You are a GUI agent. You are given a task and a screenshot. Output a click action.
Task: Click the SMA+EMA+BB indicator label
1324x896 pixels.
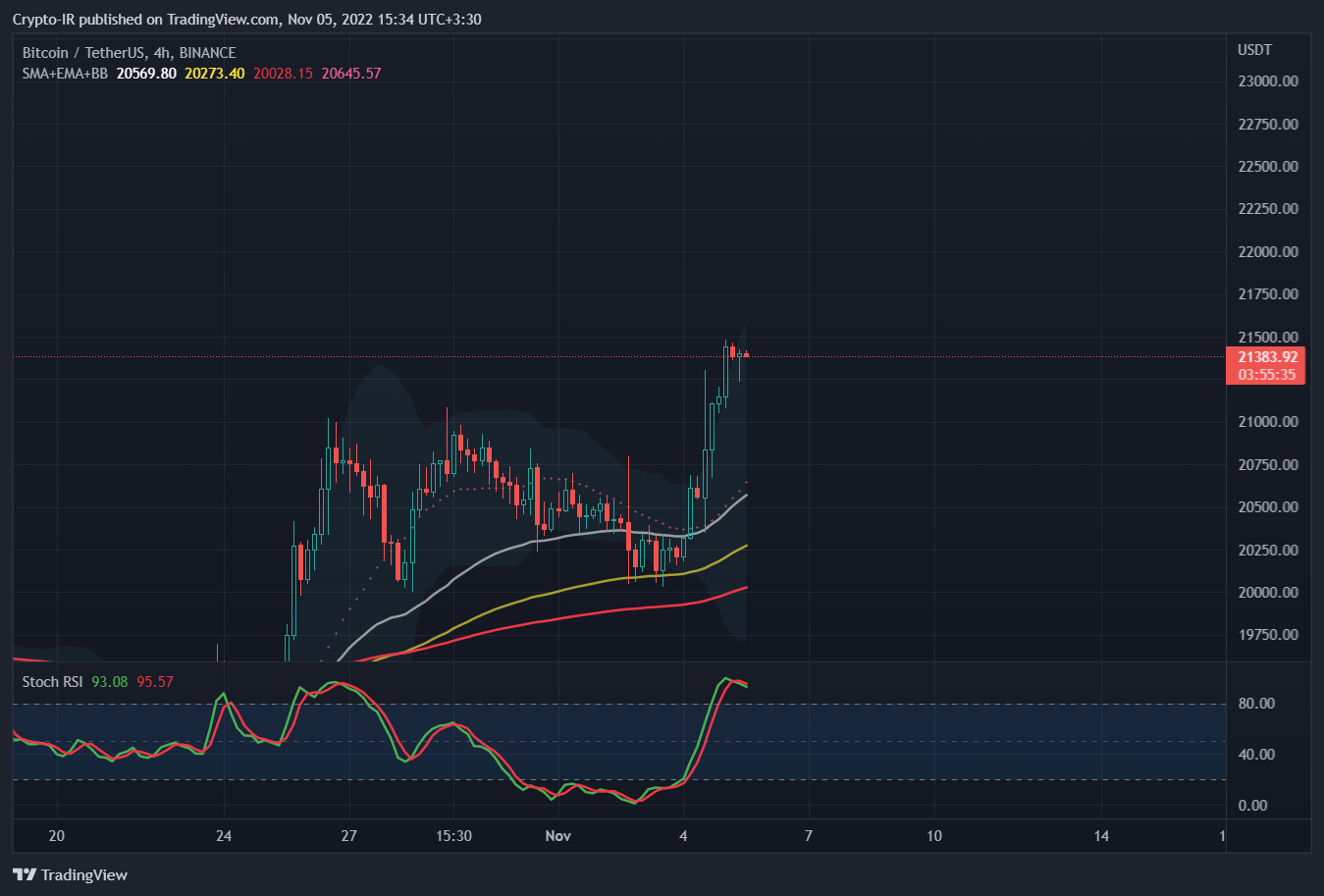click(65, 74)
